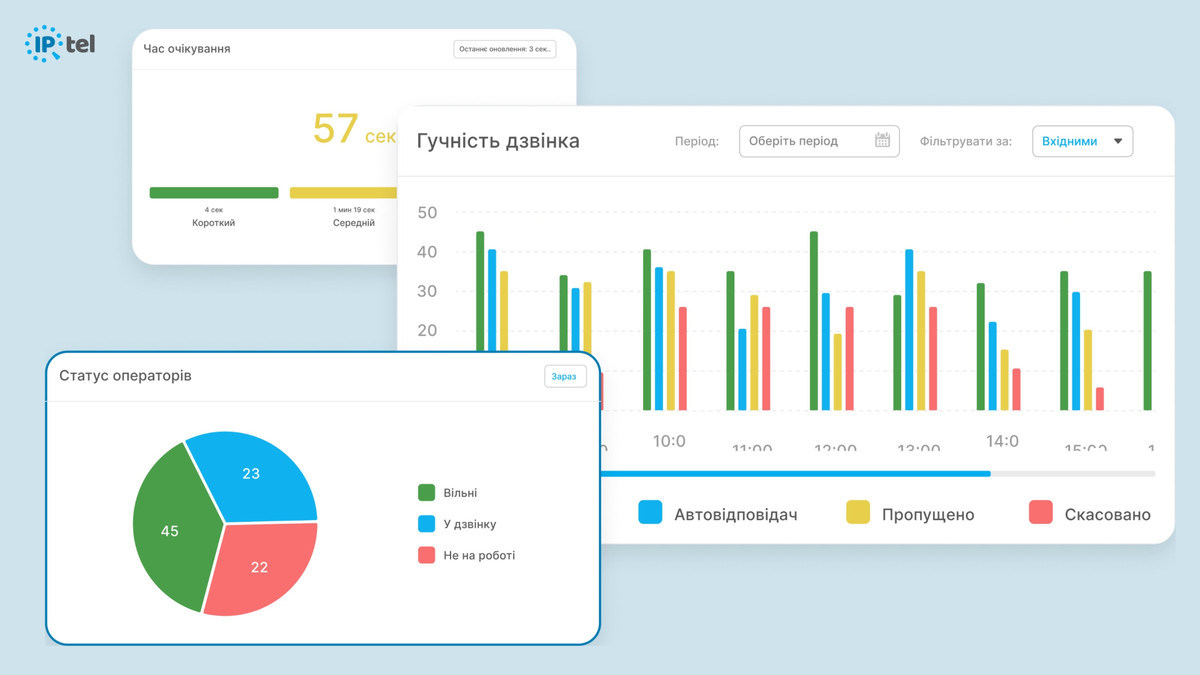Screen dimensions: 1200x675
Task: Click the blue Автовідповідач legend swatch
Action: click(649, 513)
